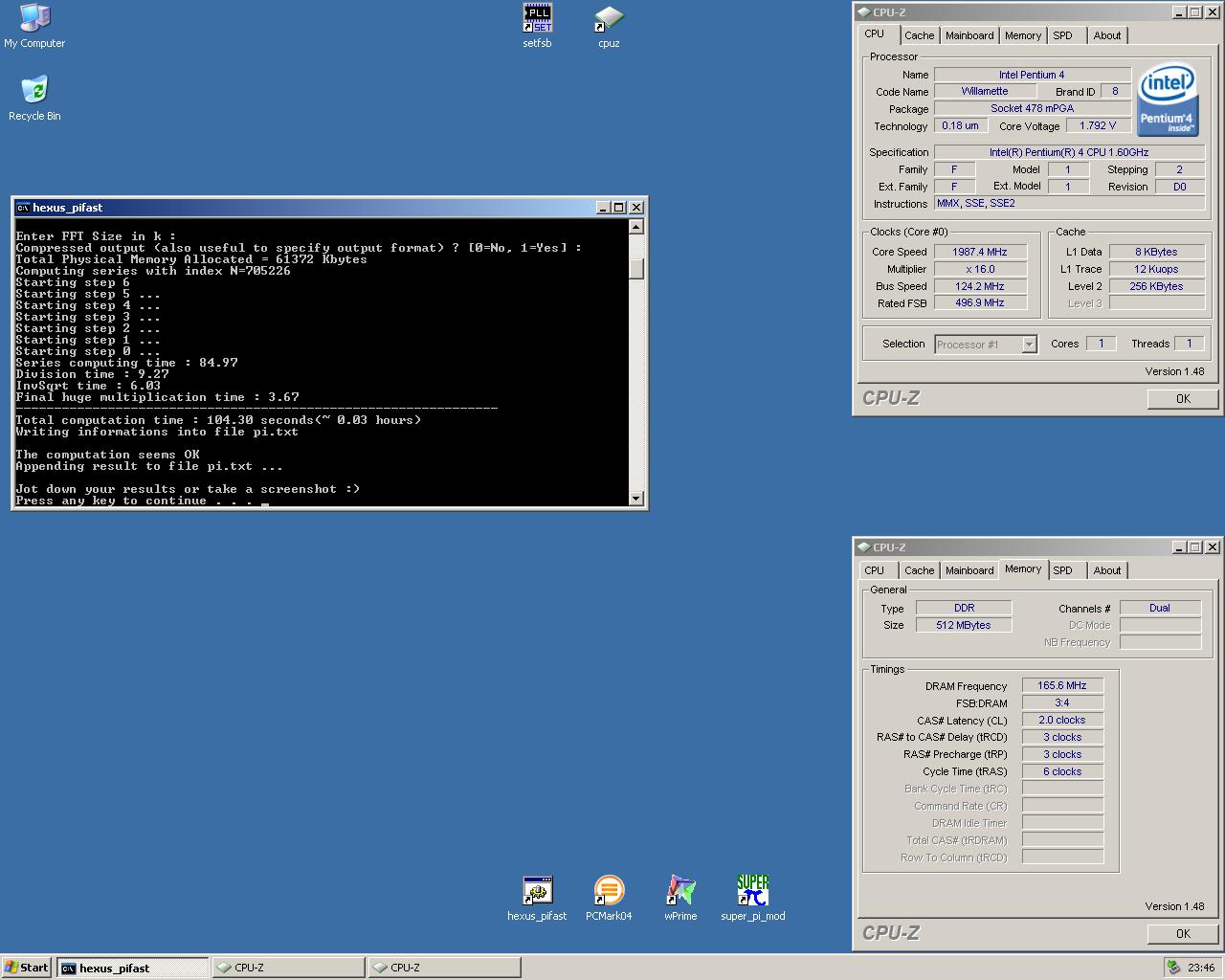Click OK in the upper CPU-Z window

click(x=1183, y=399)
